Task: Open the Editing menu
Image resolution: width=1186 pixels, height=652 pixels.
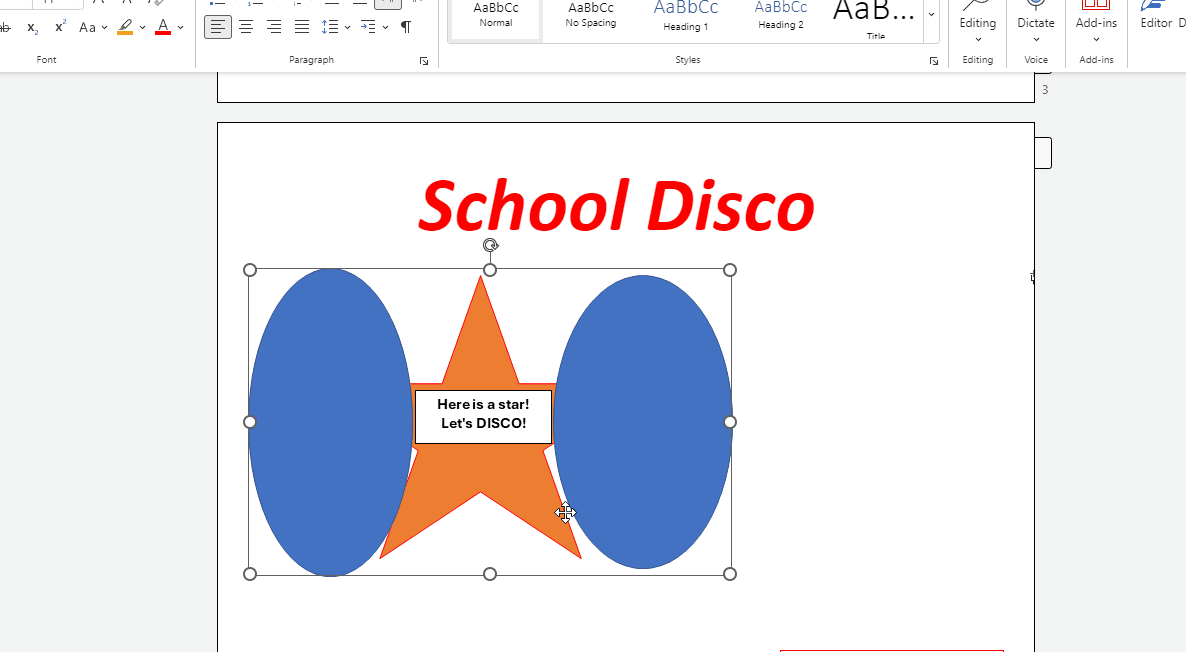Action: pyautogui.click(x=978, y=23)
